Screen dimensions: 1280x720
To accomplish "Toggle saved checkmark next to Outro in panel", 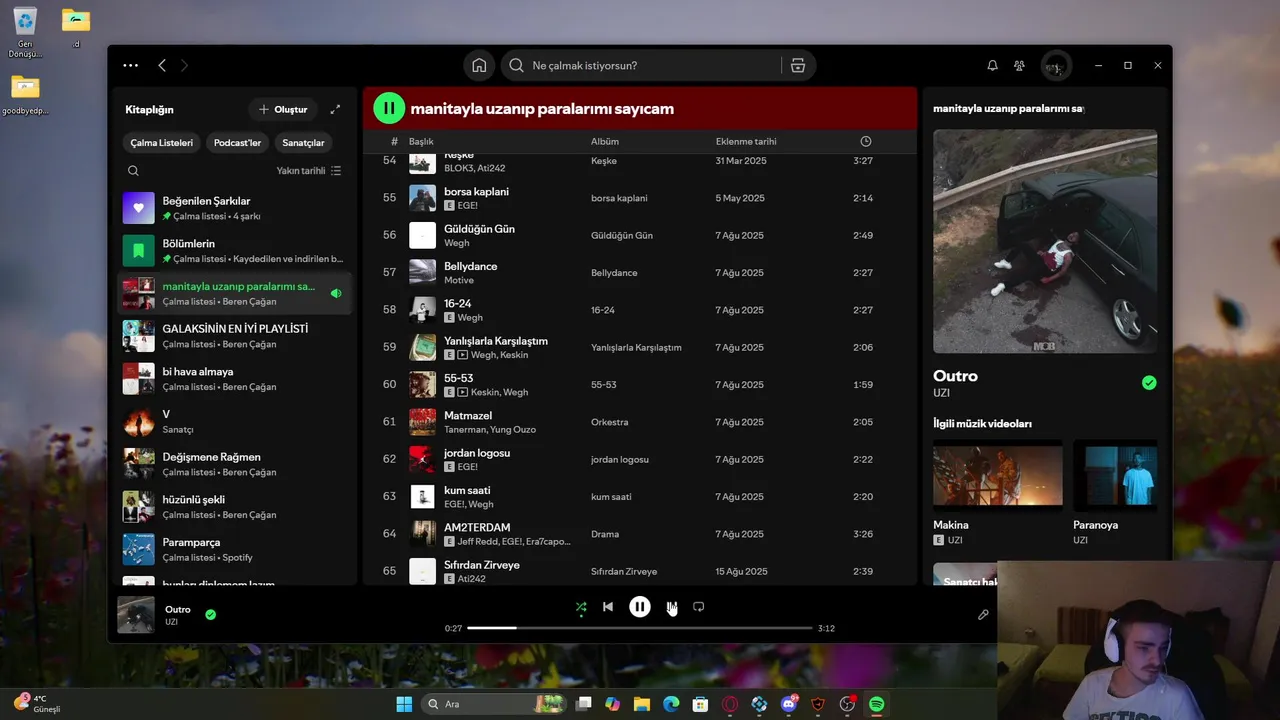I will [1149, 383].
